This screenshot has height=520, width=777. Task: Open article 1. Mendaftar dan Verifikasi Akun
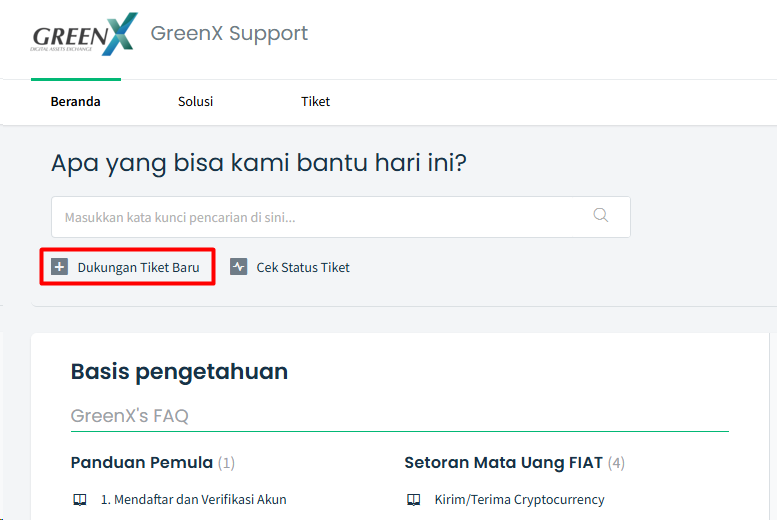click(x=194, y=500)
